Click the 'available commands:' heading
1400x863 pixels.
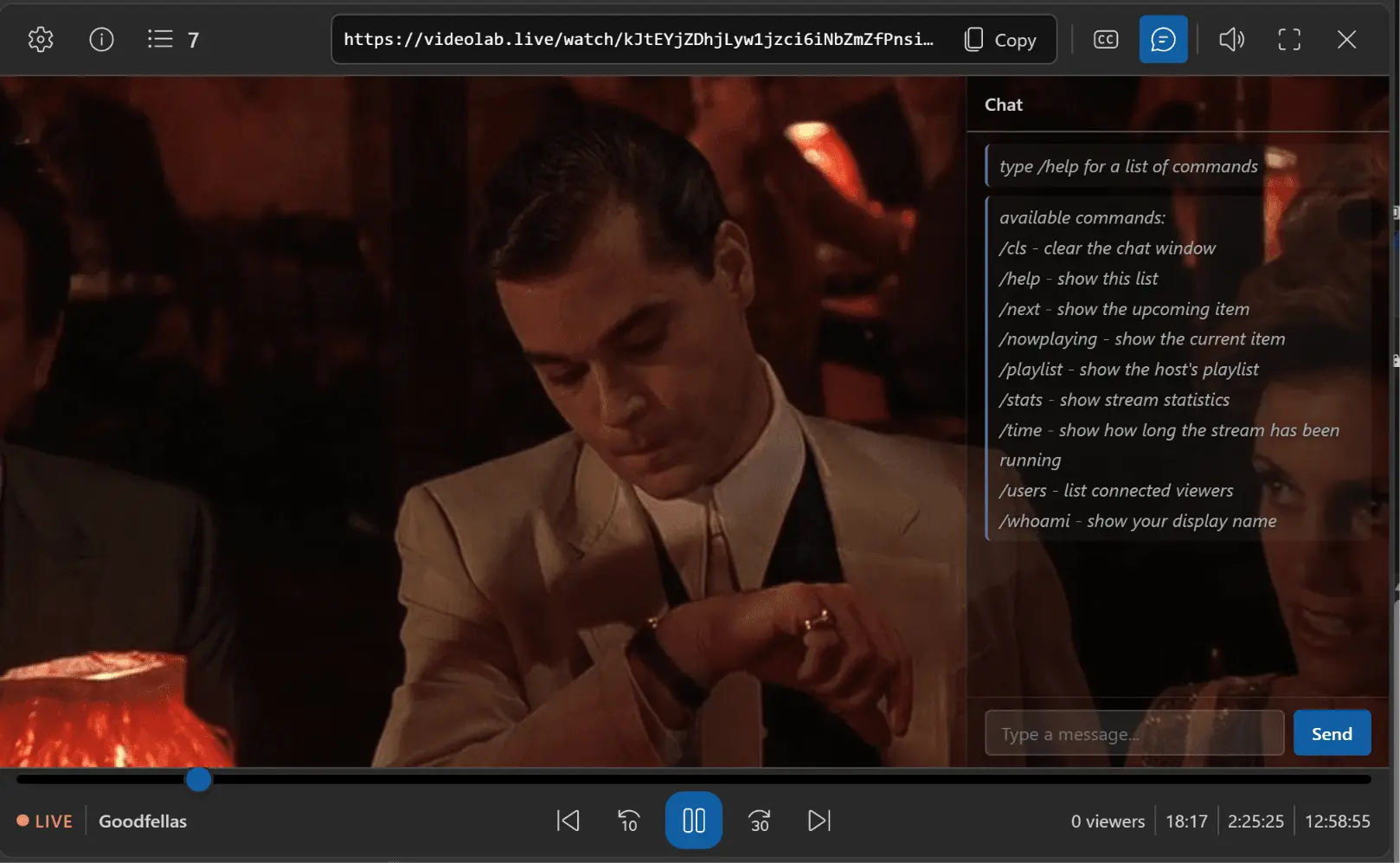(1082, 218)
